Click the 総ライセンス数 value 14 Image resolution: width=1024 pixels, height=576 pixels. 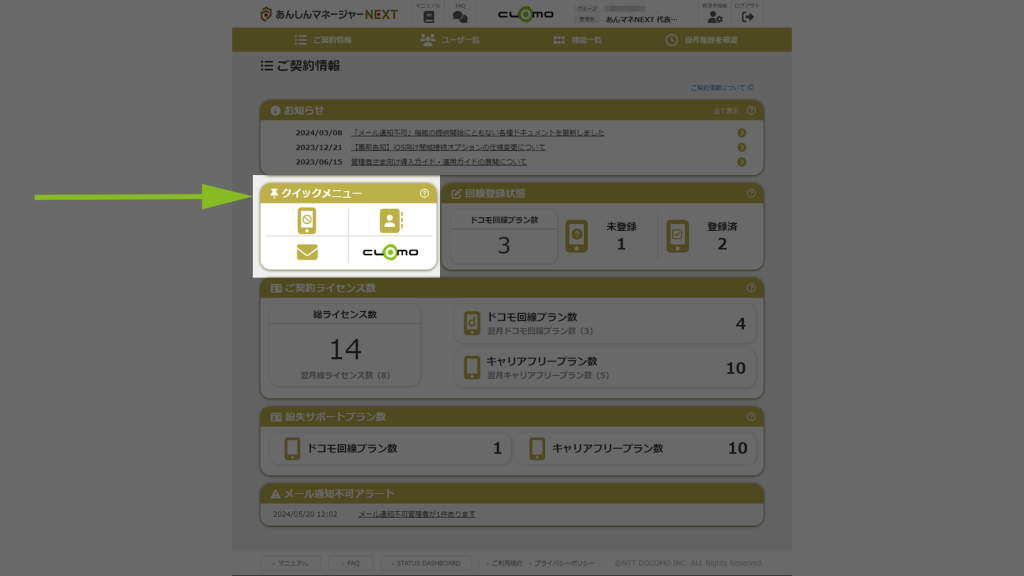345,349
